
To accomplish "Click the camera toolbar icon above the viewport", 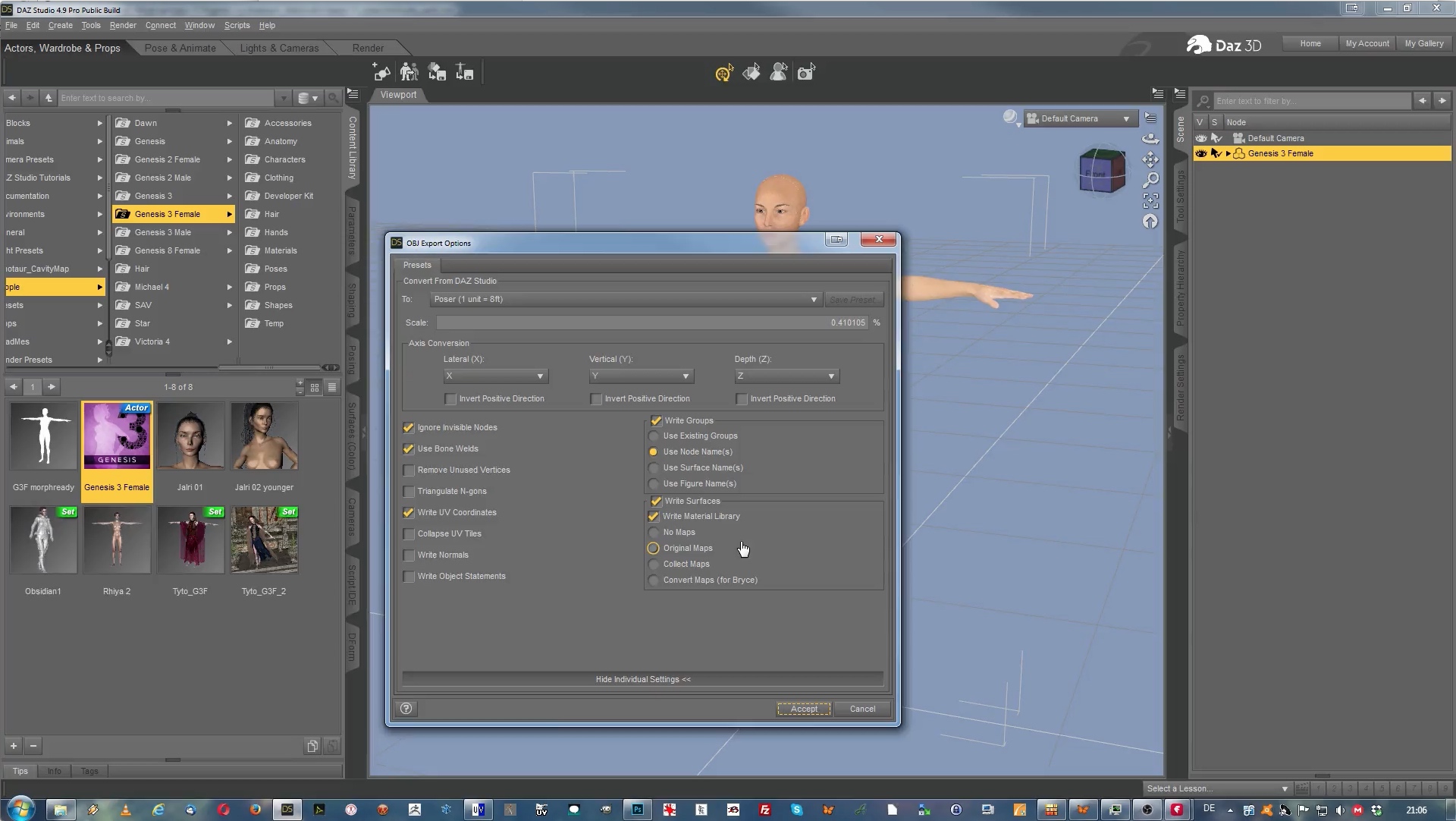I will point(806,73).
